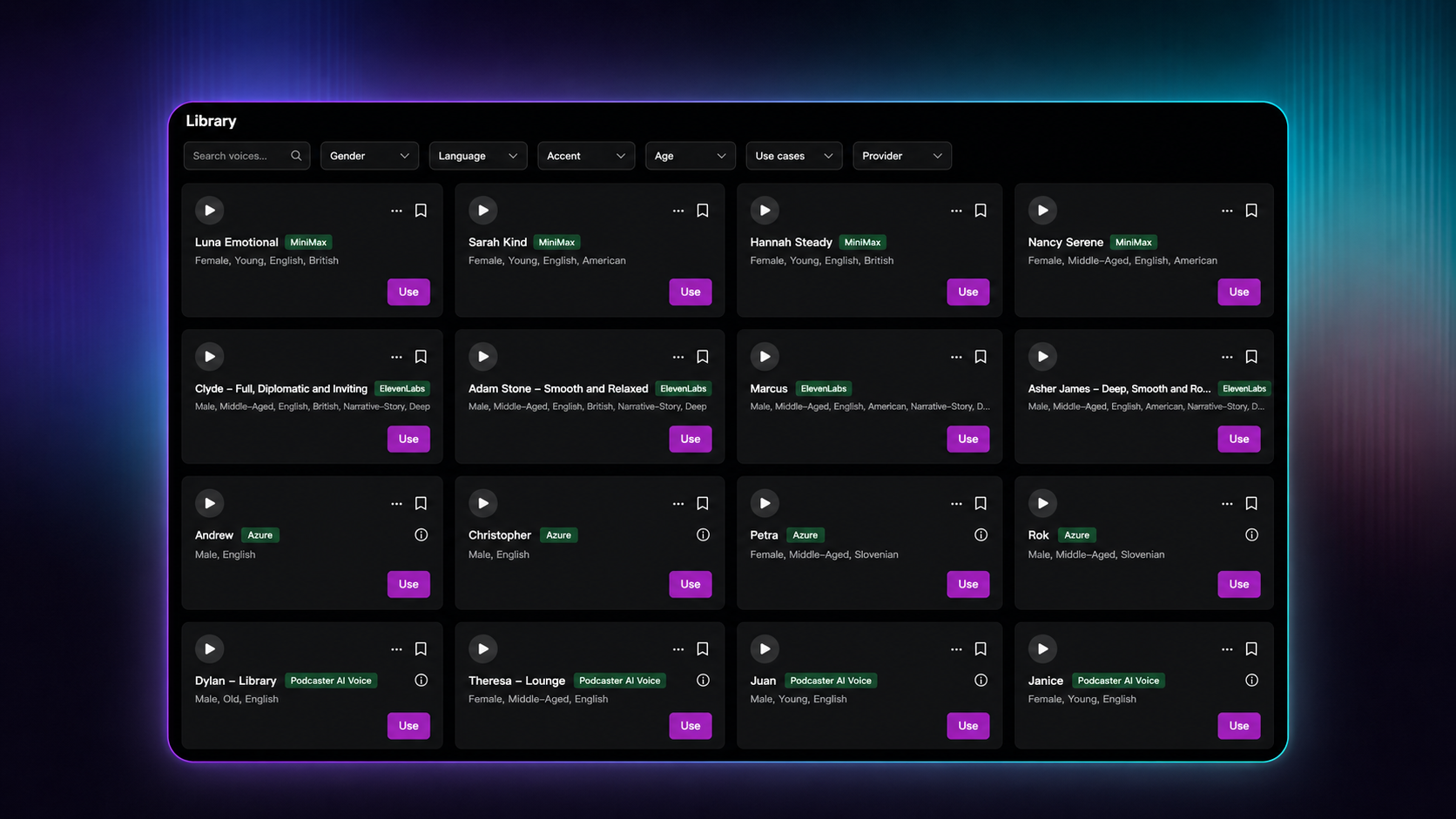Show info for Theresa – Lounge

703,680
